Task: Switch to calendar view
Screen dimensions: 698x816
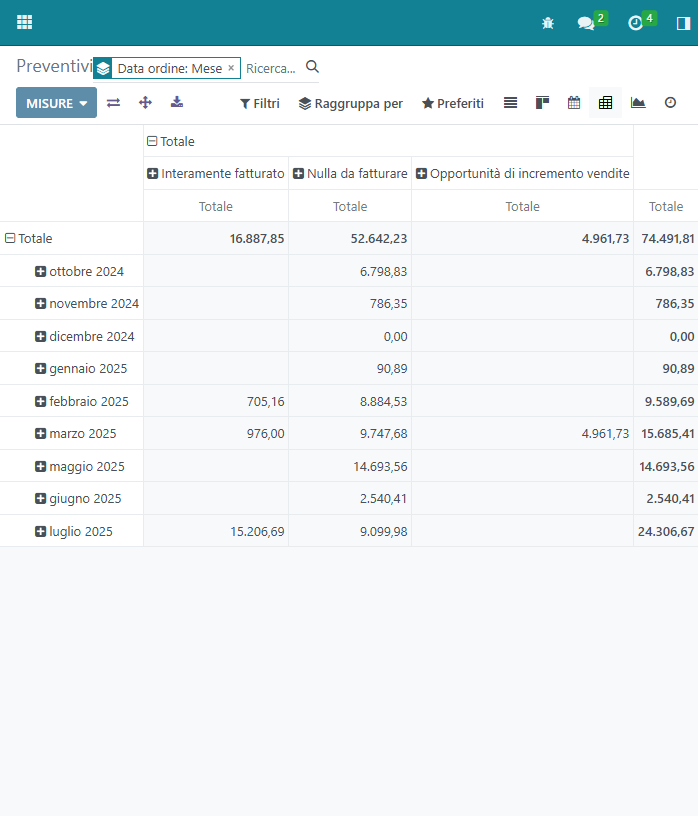Action: pyautogui.click(x=574, y=103)
